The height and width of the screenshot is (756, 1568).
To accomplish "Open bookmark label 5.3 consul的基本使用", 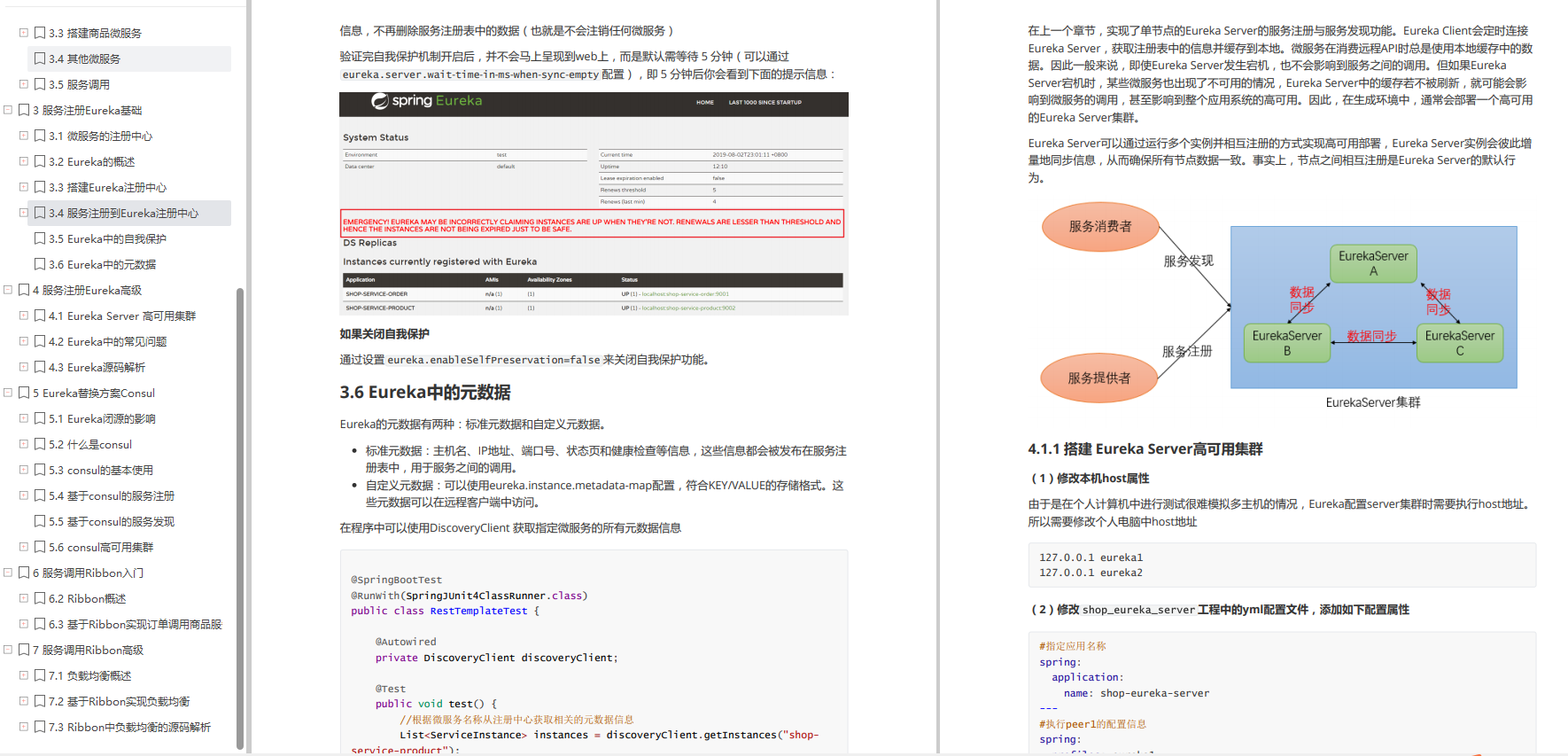I will click(x=101, y=470).
